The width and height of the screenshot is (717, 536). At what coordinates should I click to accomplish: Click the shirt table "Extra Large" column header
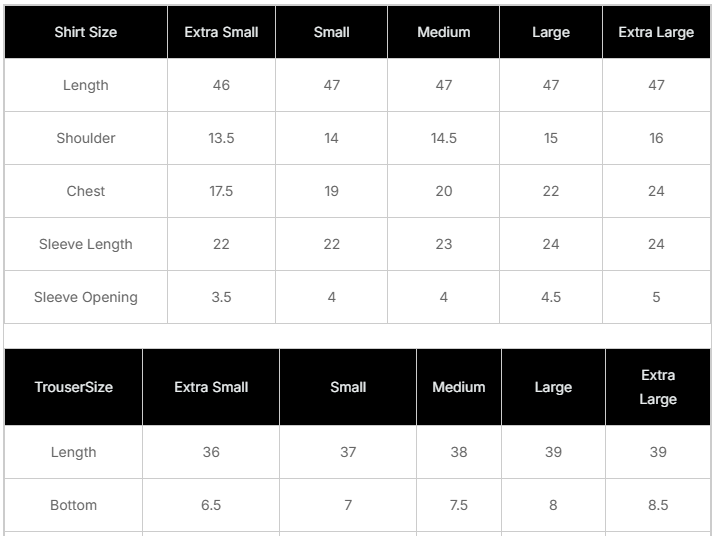coord(656,32)
